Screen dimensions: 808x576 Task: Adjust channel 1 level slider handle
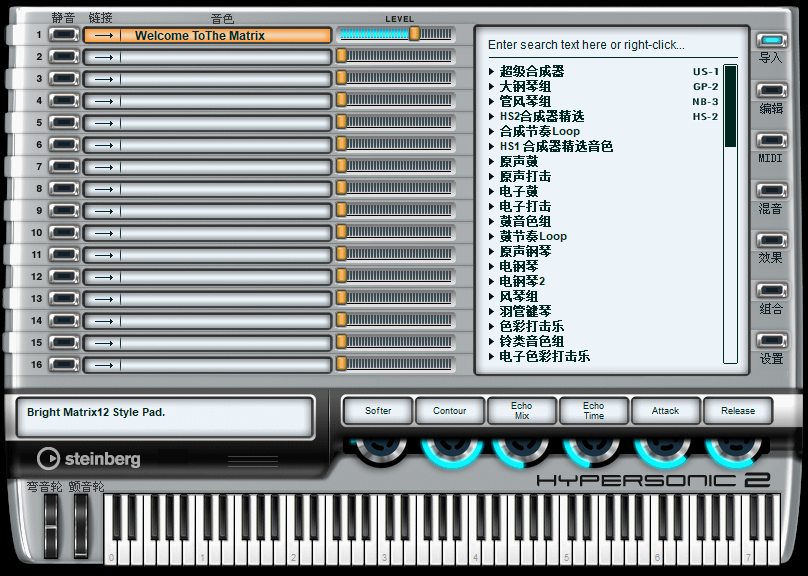[x=414, y=34]
